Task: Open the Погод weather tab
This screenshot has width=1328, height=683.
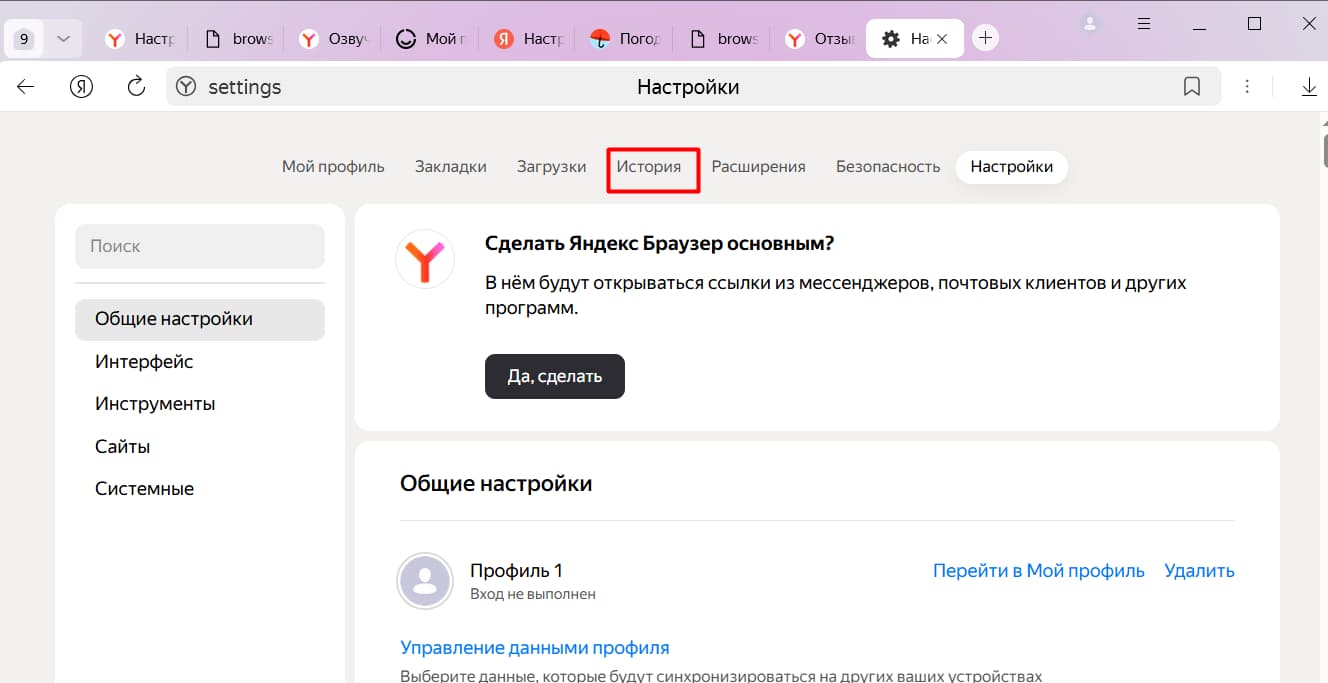Action: [625, 39]
